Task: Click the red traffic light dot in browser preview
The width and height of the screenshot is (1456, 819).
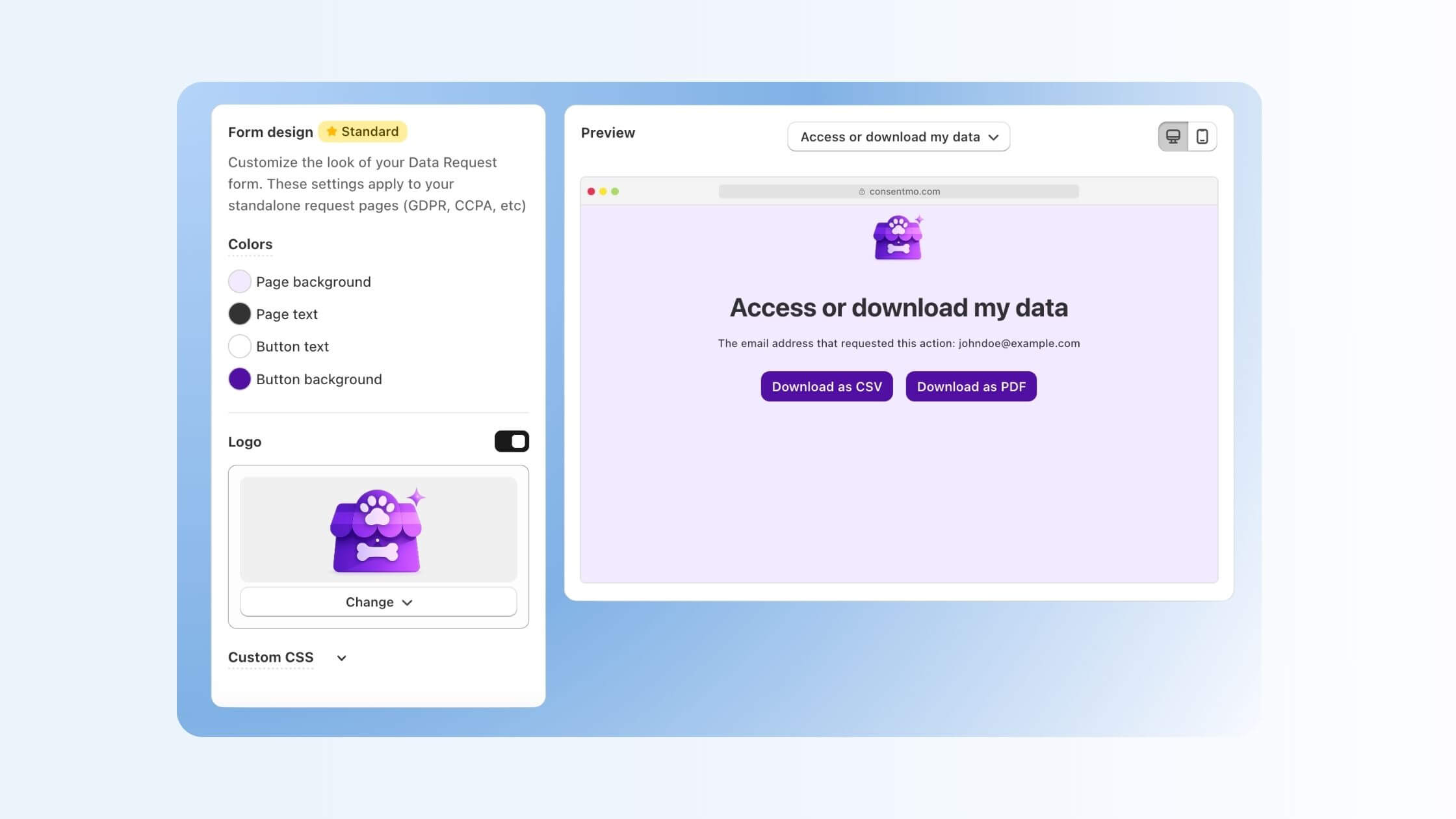Action: 590,191
